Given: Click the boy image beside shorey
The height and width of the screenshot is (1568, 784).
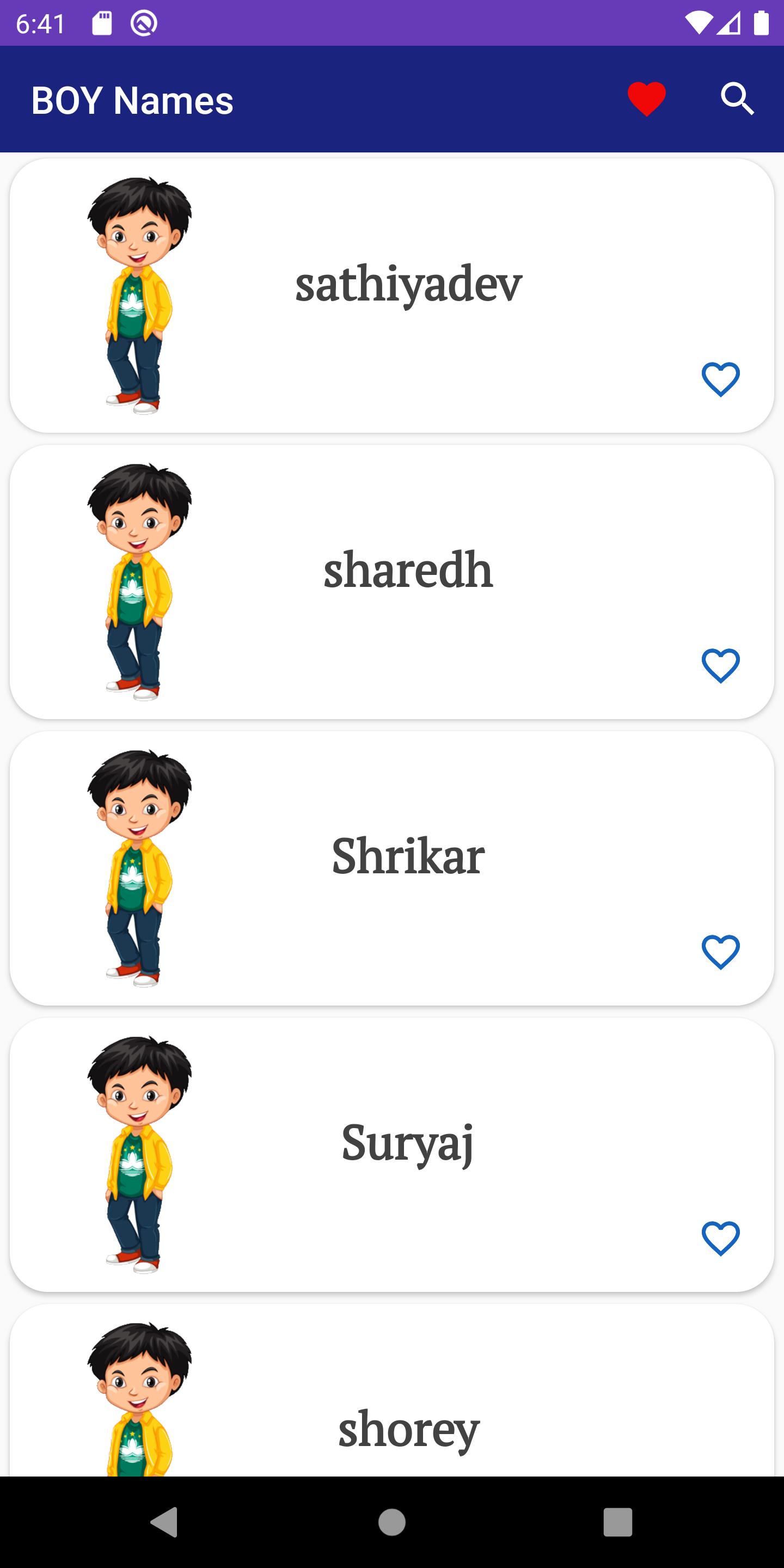Looking at the screenshot, I should click(139, 1400).
